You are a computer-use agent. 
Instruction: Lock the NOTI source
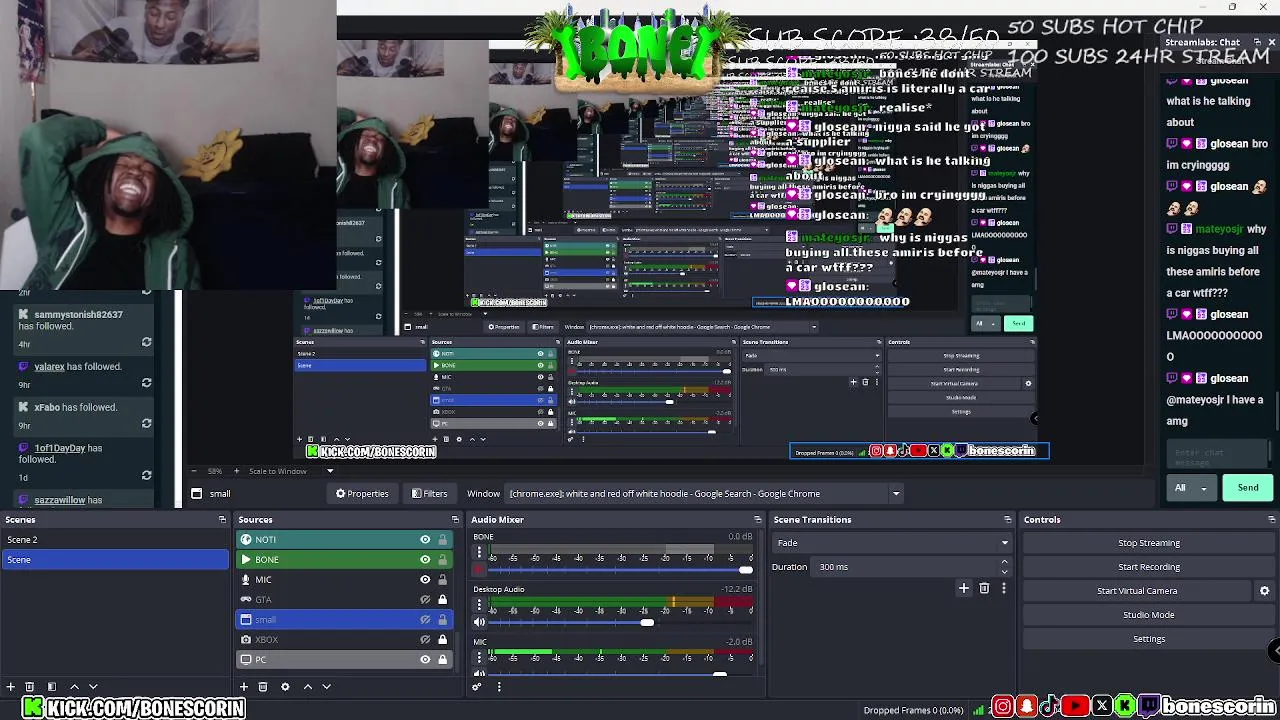click(442, 540)
